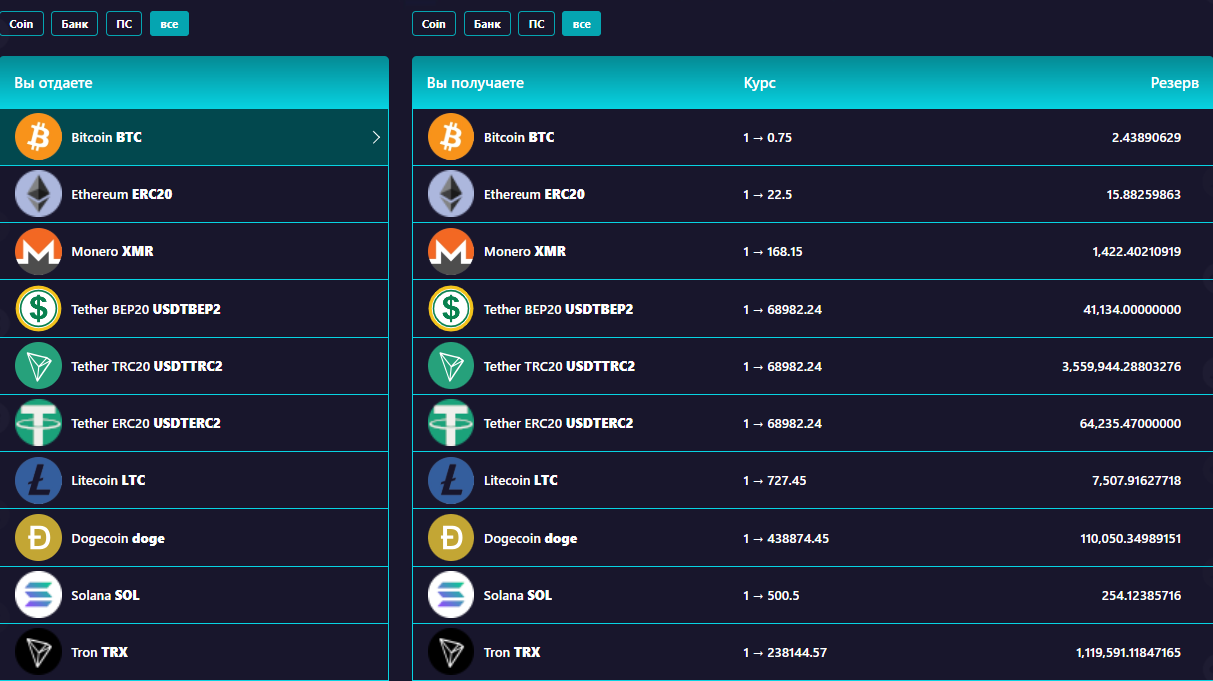Select the ПС filter above the receive list

coord(536,23)
